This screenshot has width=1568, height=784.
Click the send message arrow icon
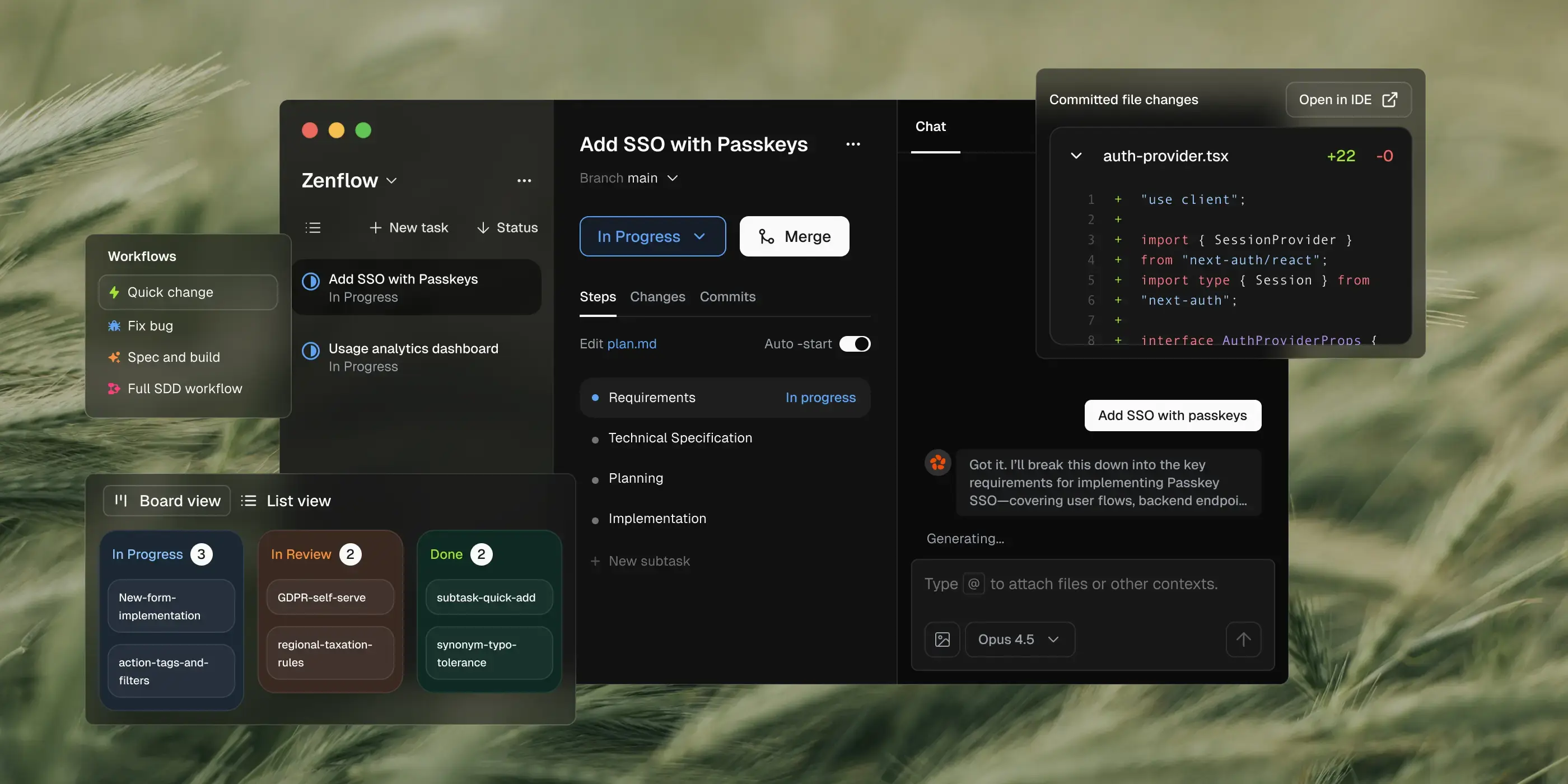[x=1244, y=639]
